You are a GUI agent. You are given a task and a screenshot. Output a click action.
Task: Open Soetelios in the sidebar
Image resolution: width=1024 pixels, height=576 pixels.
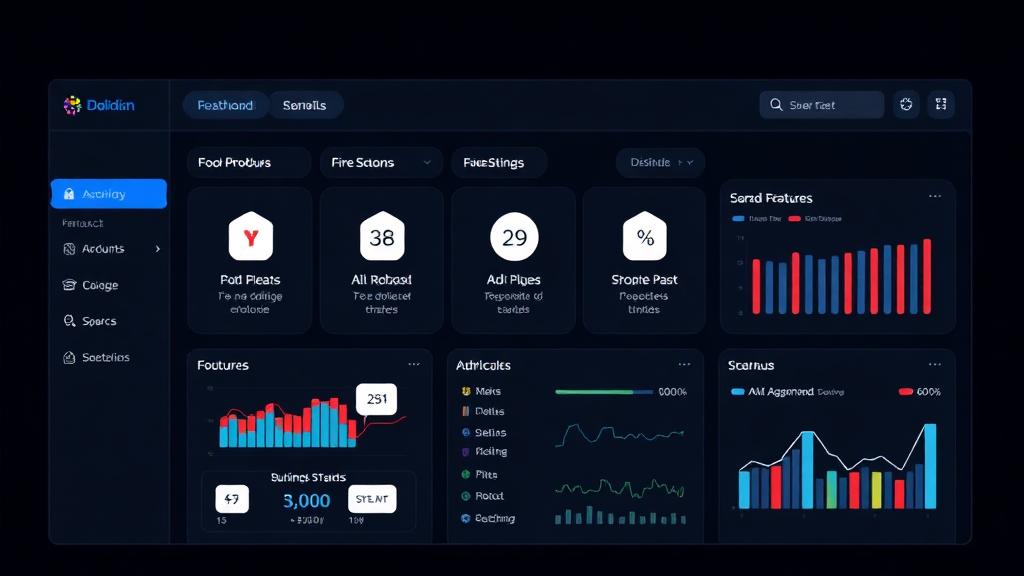(x=105, y=357)
